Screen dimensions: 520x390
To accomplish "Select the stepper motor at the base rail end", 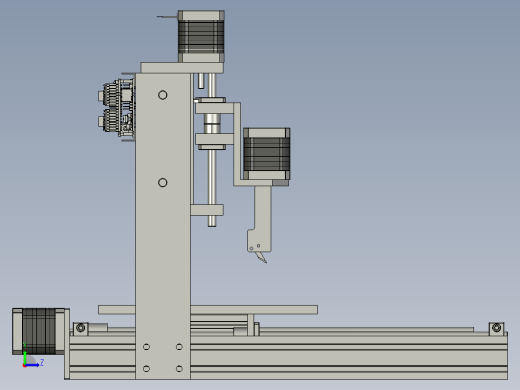I will point(38,331).
